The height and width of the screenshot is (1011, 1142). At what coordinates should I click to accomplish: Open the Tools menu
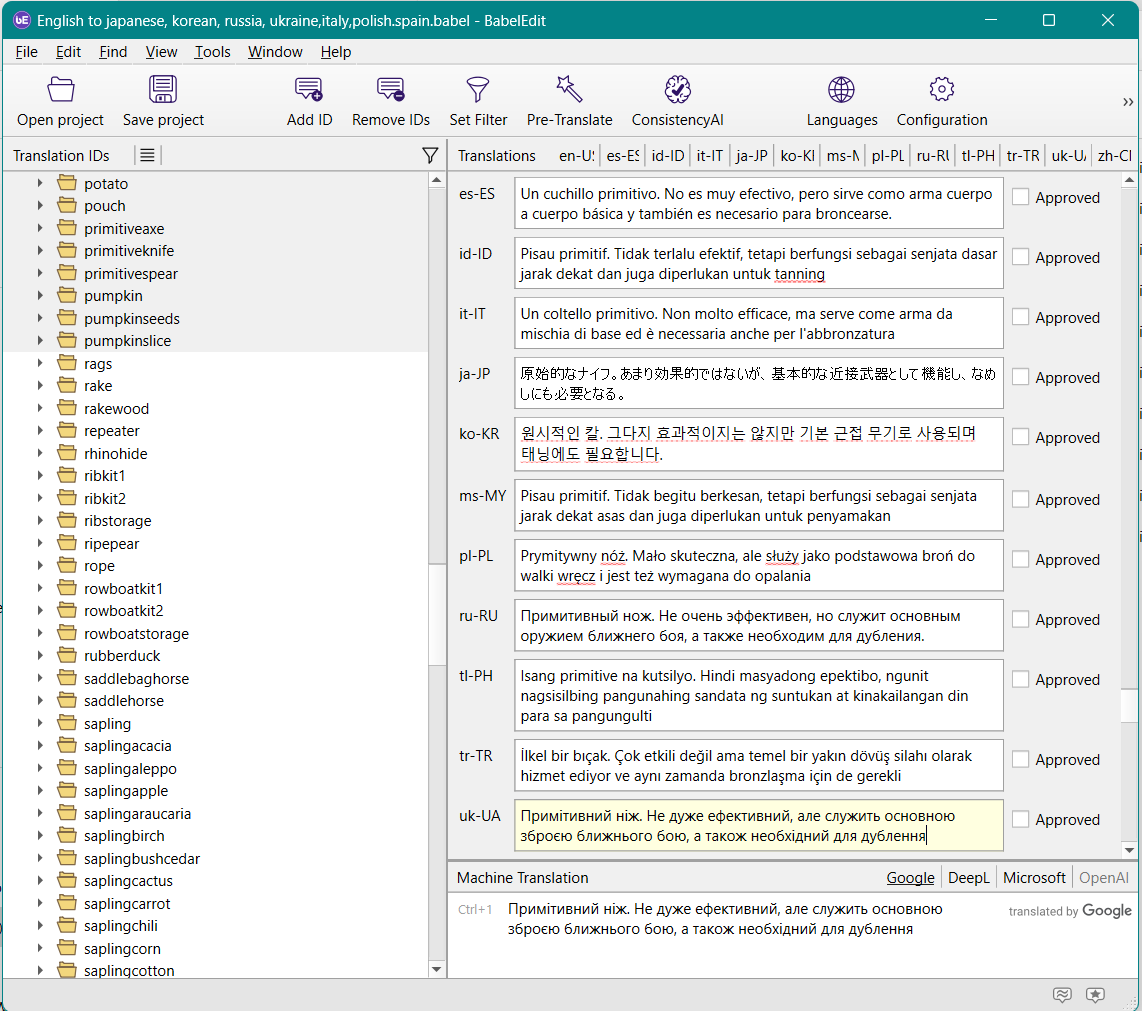click(x=212, y=52)
